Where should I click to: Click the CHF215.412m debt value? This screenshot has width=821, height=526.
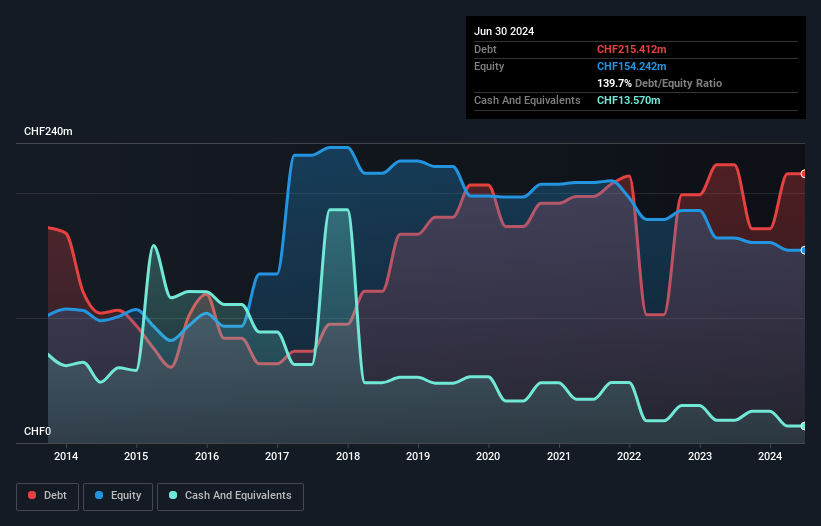click(x=631, y=49)
